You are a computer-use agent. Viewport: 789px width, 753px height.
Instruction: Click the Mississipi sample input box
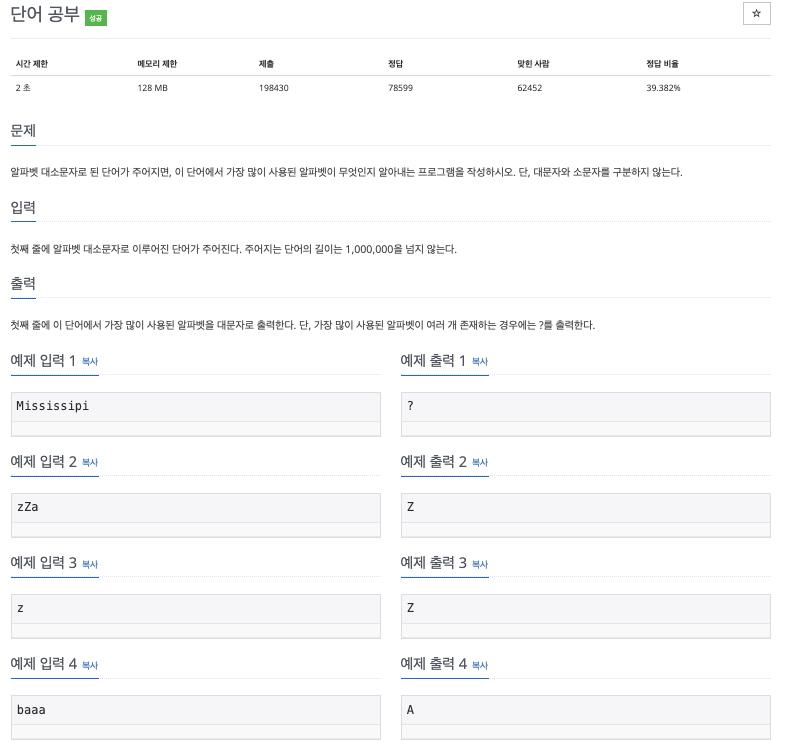coord(195,407)
